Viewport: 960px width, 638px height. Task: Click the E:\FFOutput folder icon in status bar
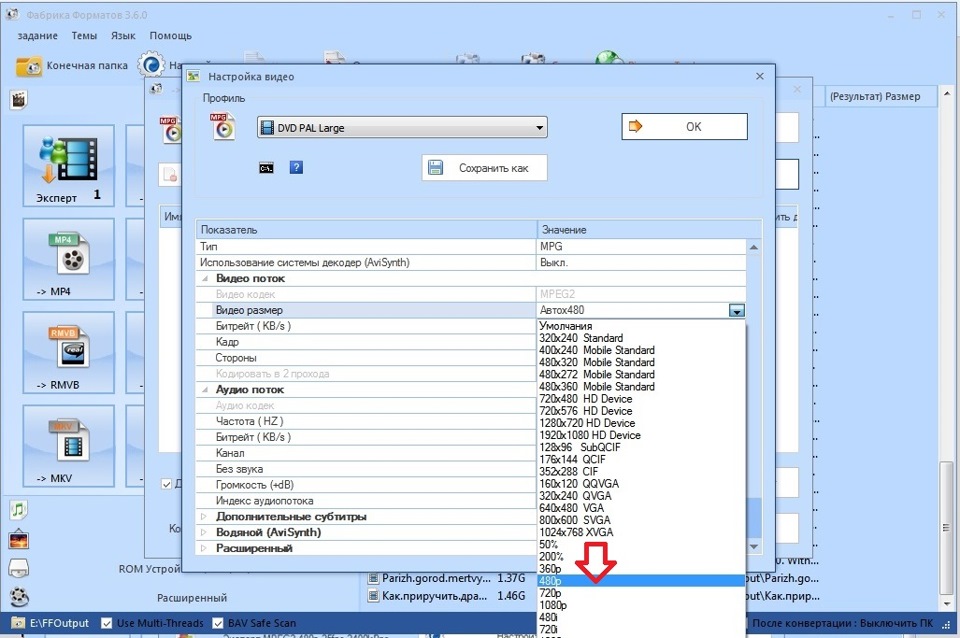pyautogui.click(x=18, y=623)
